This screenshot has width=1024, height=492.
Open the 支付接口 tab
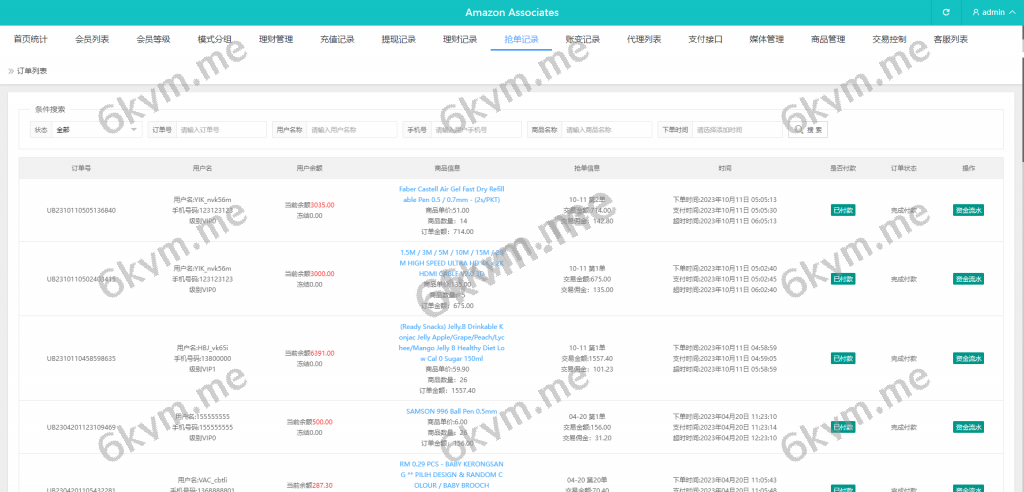click(x=706, y=39)
